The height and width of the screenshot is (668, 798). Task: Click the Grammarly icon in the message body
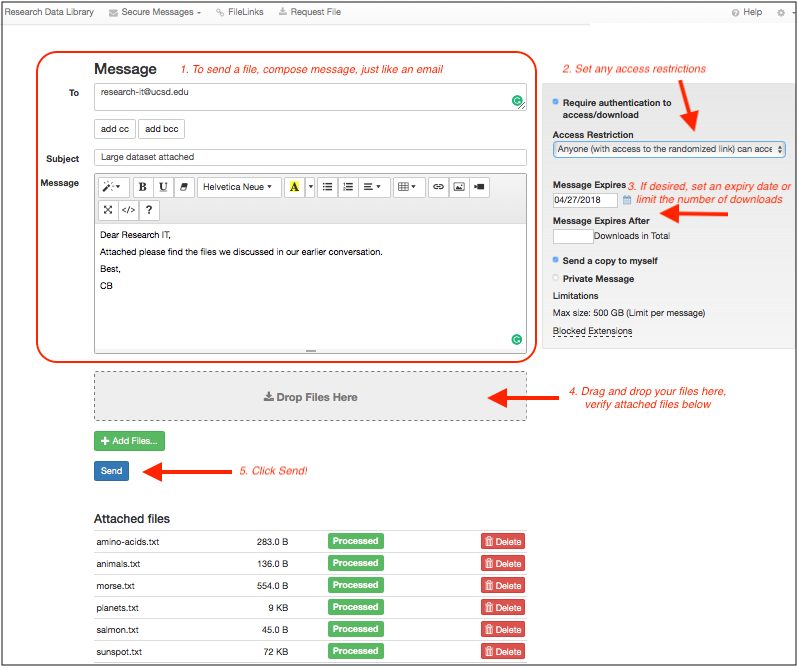(517, 340)
